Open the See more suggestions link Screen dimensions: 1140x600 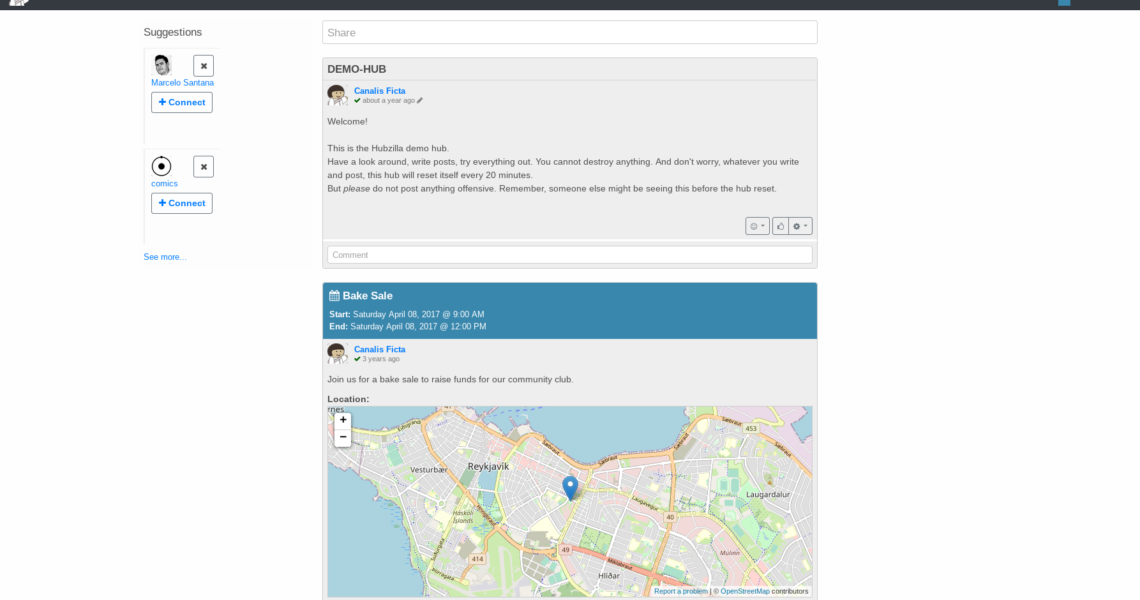point(164,257)
